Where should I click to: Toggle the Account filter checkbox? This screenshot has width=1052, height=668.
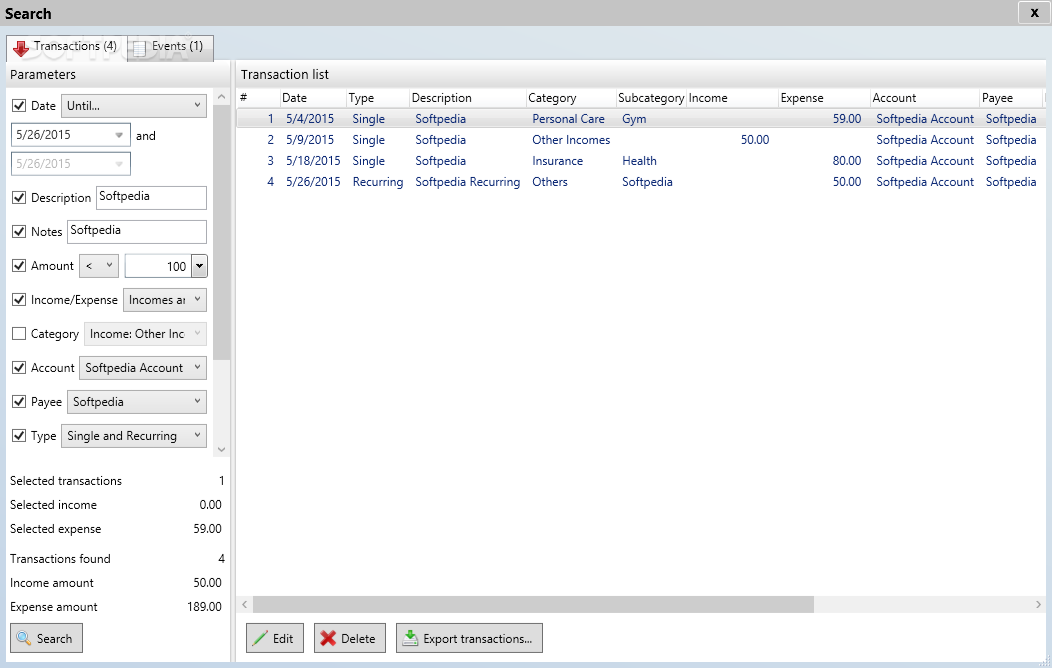19,368
